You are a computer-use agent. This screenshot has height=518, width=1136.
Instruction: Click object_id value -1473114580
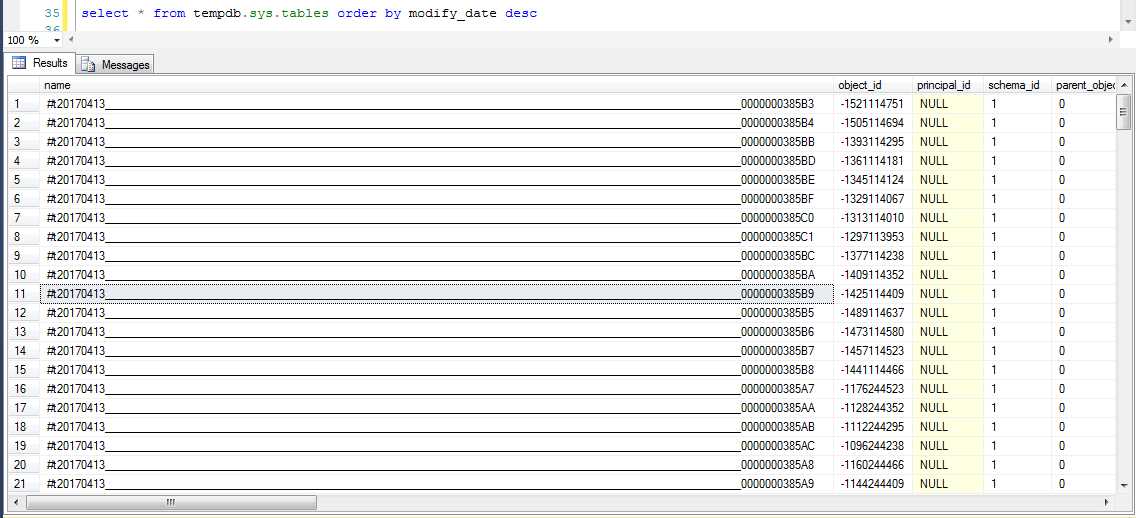point(873,331)
